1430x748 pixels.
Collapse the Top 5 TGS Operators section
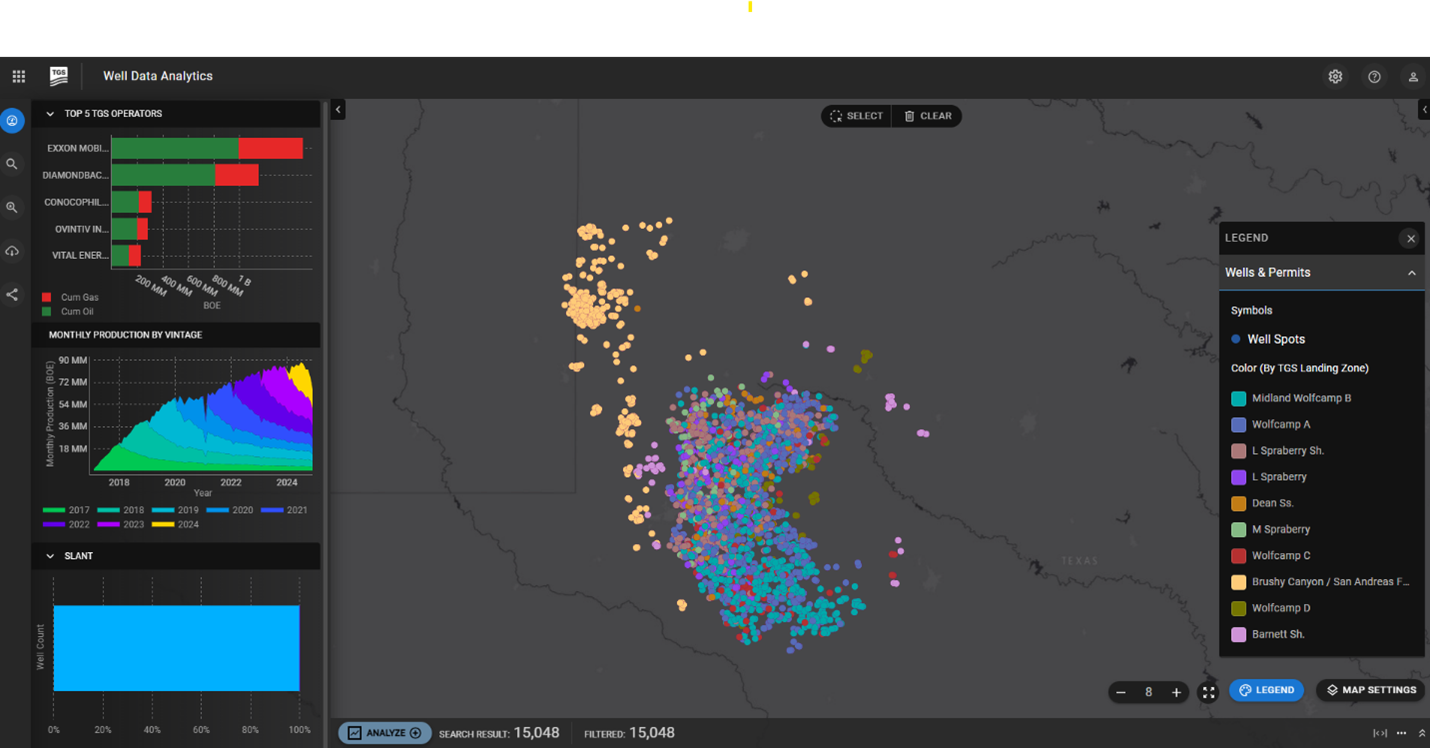50,114
